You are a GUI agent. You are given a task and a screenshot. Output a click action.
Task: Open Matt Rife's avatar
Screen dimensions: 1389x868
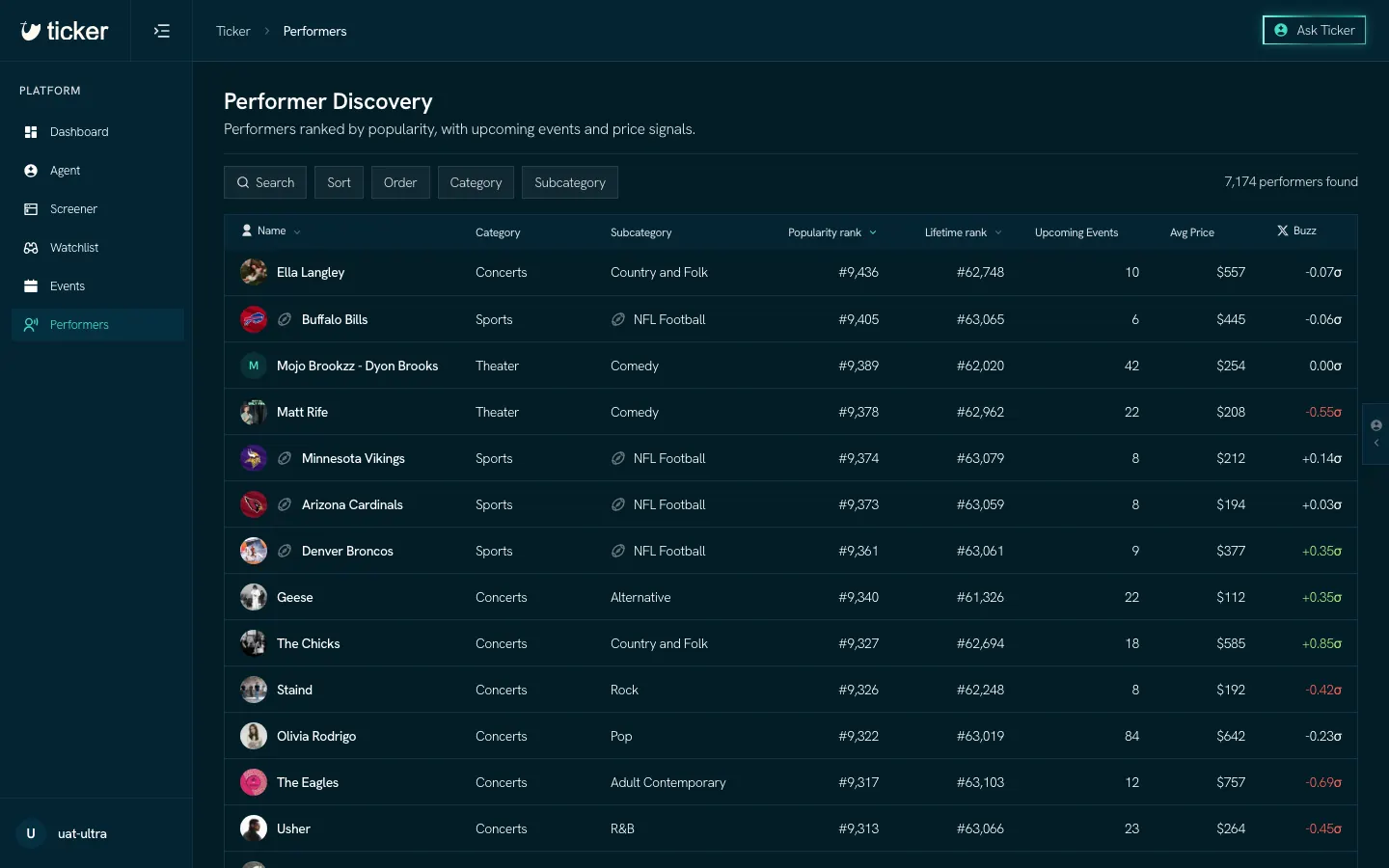pyautogui.click(x=254, y=412)
